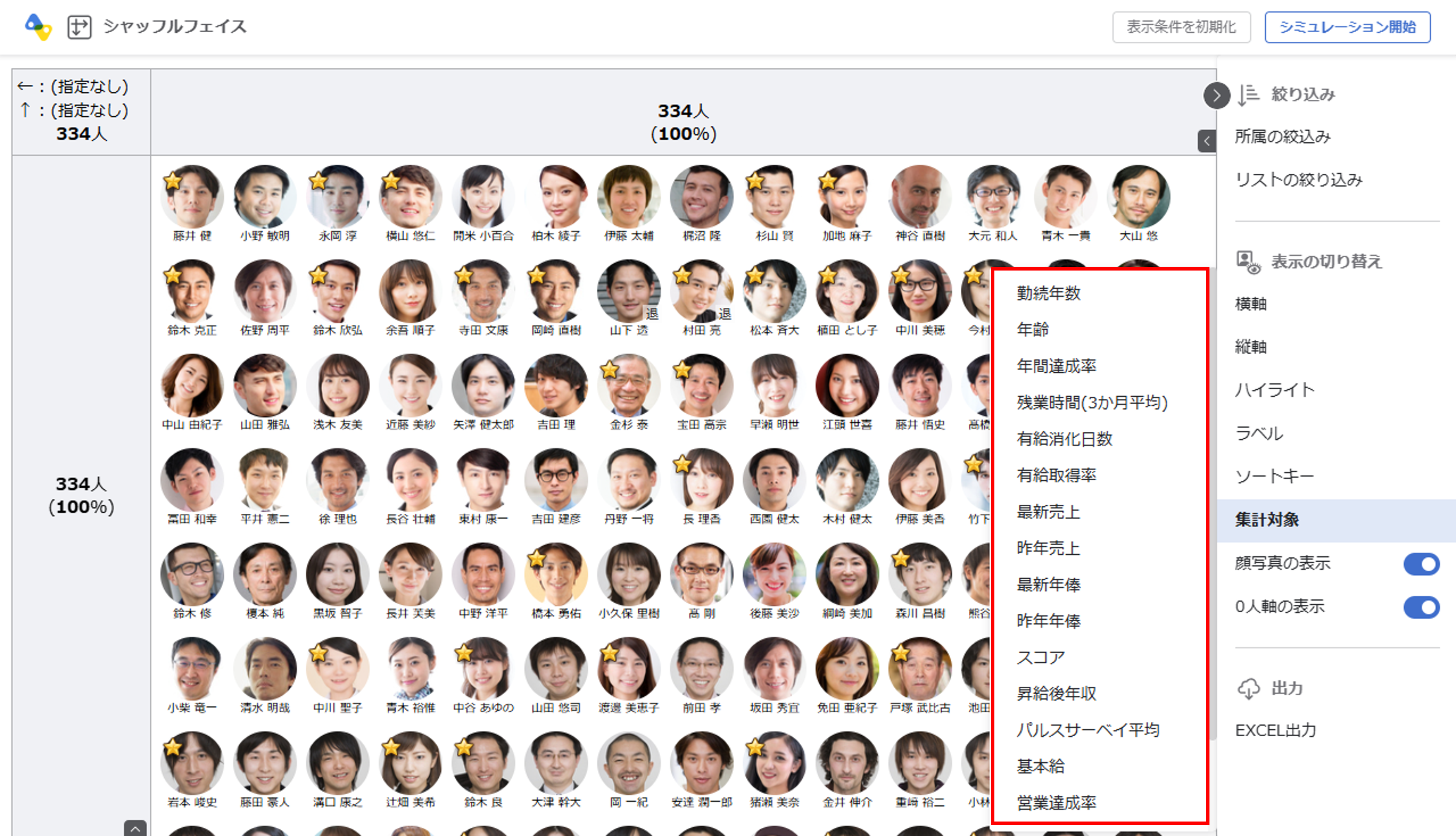Click the face photo of 後藤 美沙

[774, 574]
